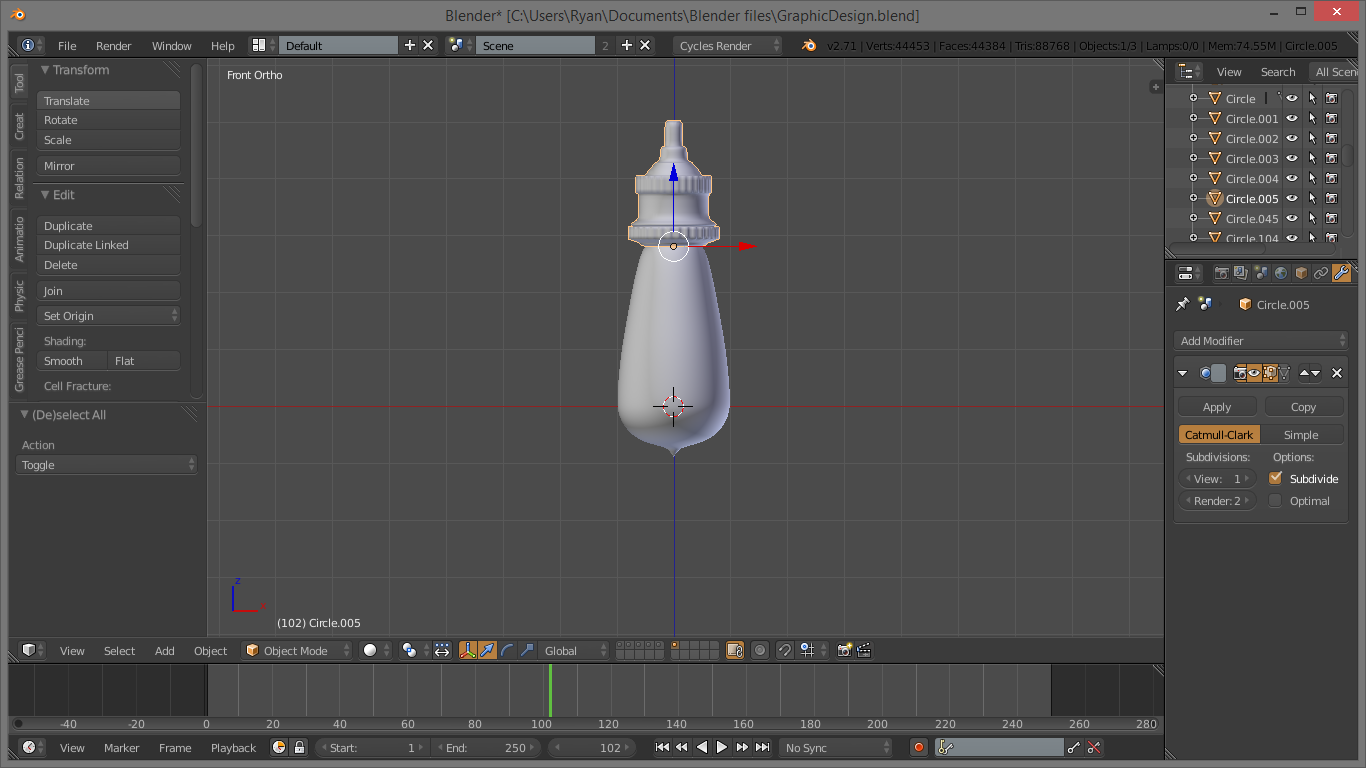Image resolution: width=1366 pixels, height=768 pixels.
Task: Toggle lock camera and layers button
Action: point(735,650)
